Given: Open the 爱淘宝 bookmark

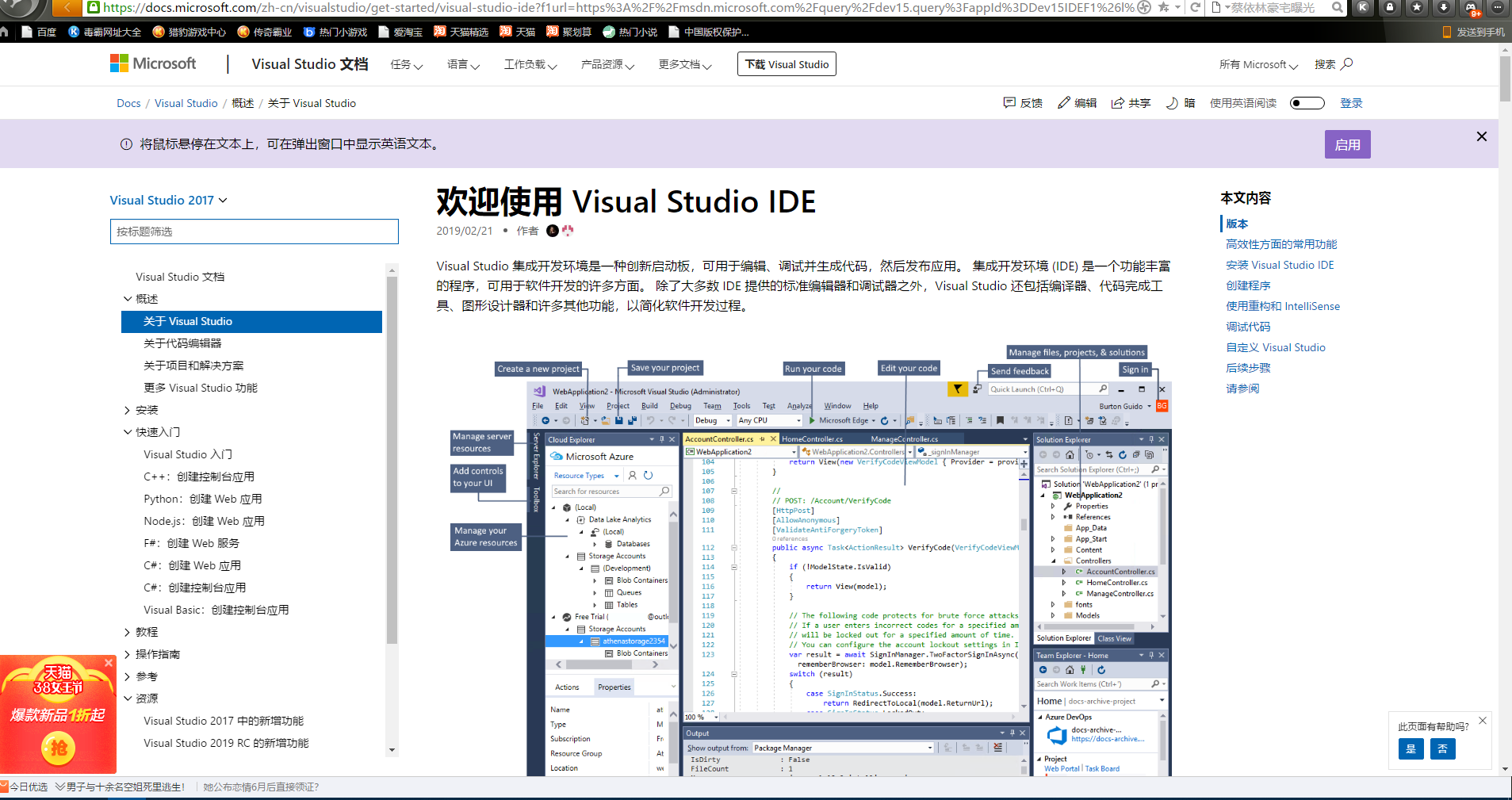Looking at the screenshot, I should pos(400,32).
